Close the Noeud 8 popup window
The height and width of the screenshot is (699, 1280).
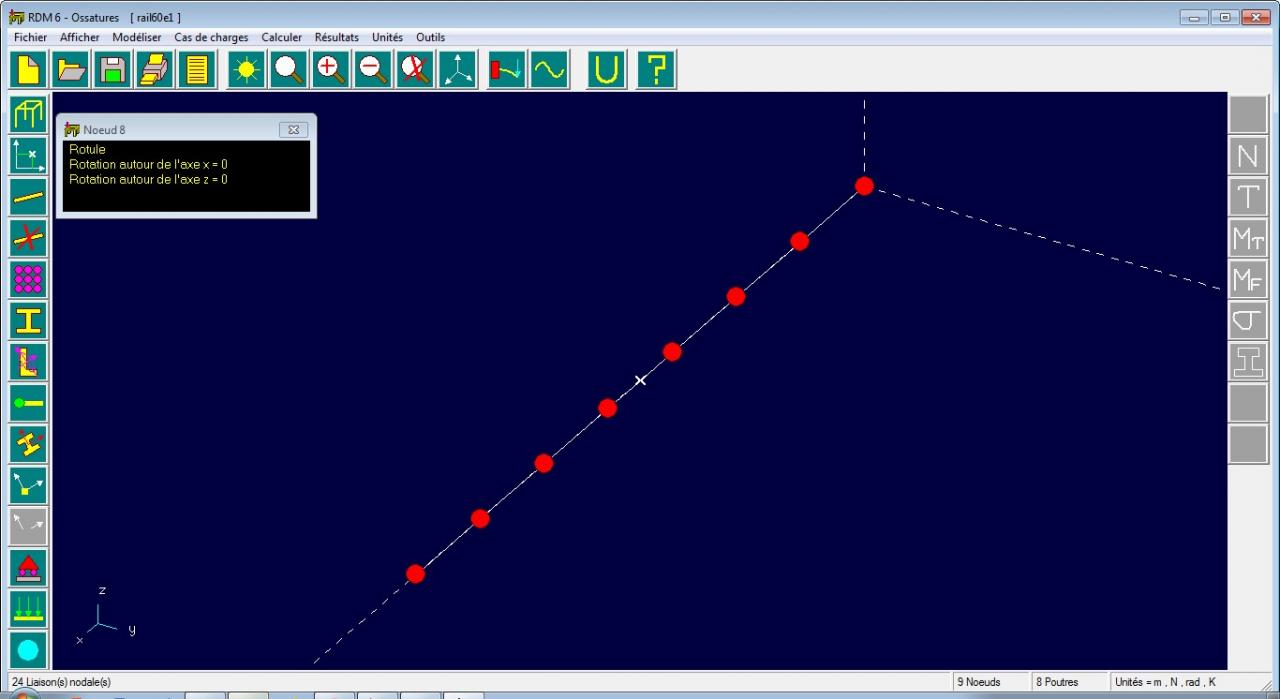[x=293, y=129]
